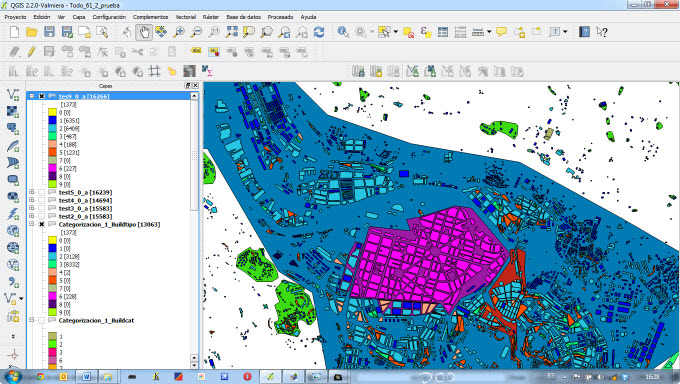Open the What's This help icon
This screenshot has height=384, width=680.
point(602,32)
